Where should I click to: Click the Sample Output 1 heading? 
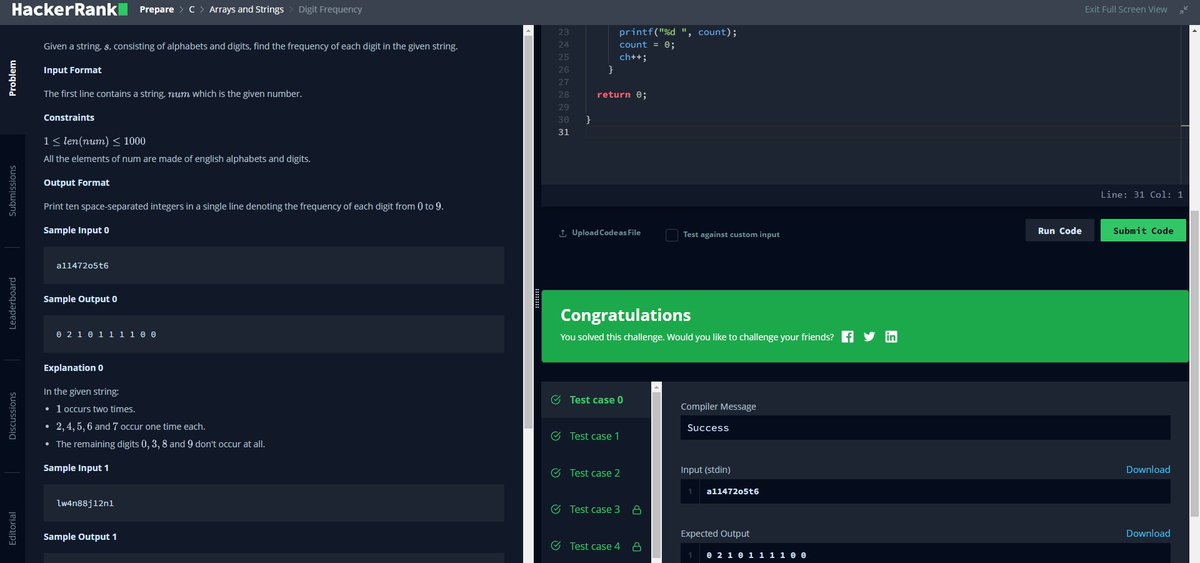81,537
